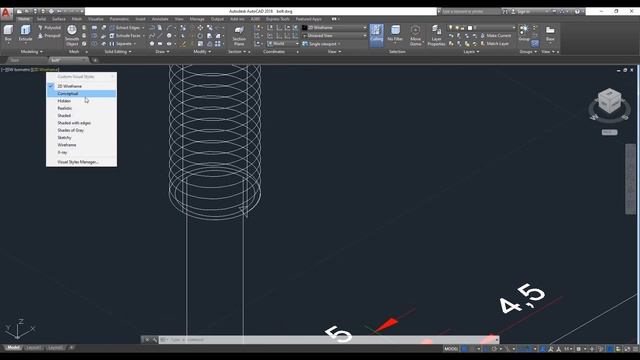Expand the Modeling panel
This screenshot has width=640, height=360.
[x=31, y=52]
